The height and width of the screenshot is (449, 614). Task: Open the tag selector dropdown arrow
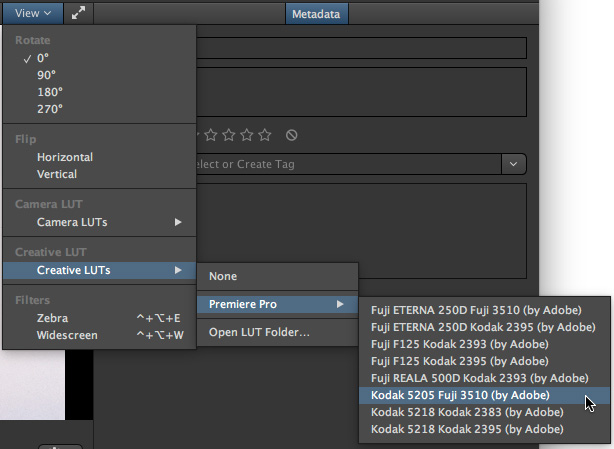click(513, 164)
